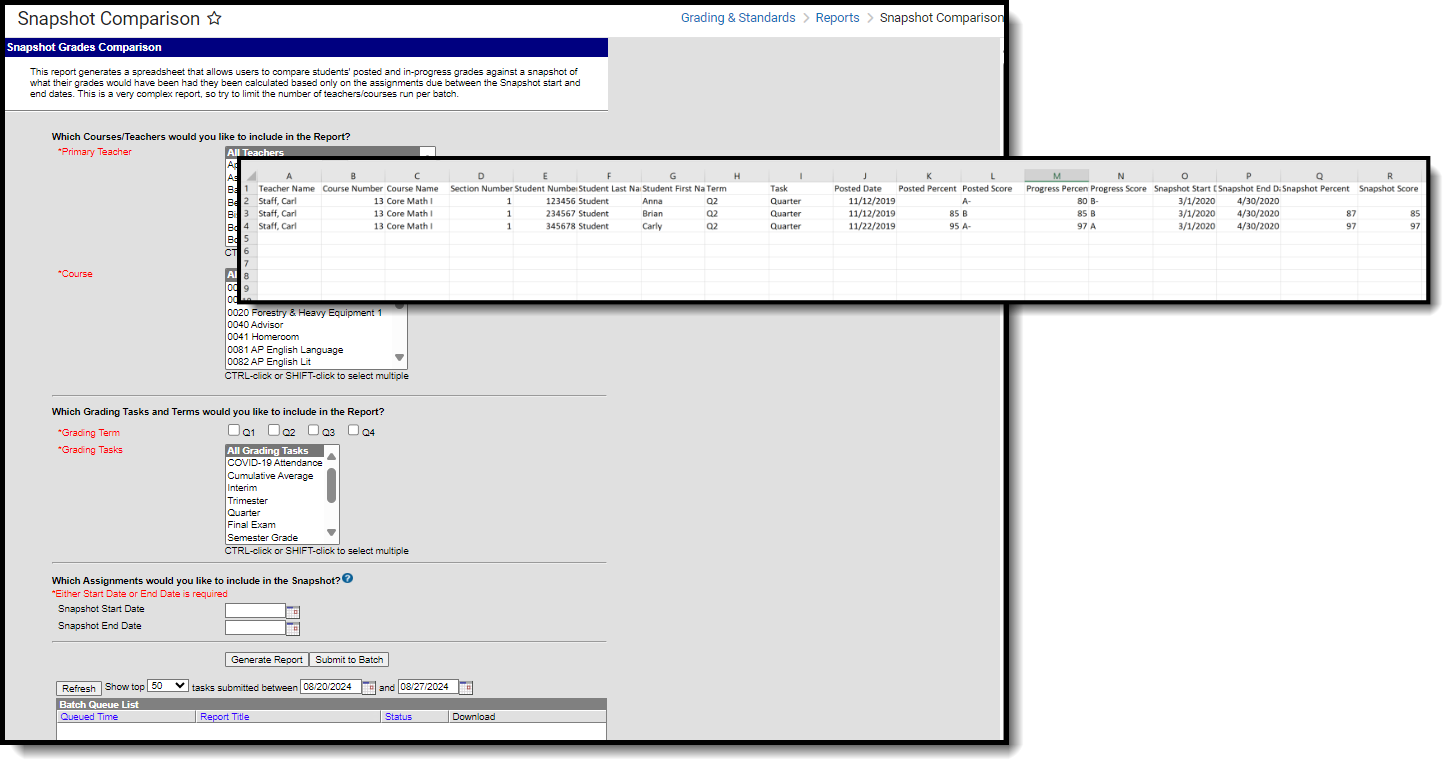Image resolution: width=1451 pixels, height=770 pixels.
Task: Click the student first name cell Anna
Action: [x=673, y=201]
